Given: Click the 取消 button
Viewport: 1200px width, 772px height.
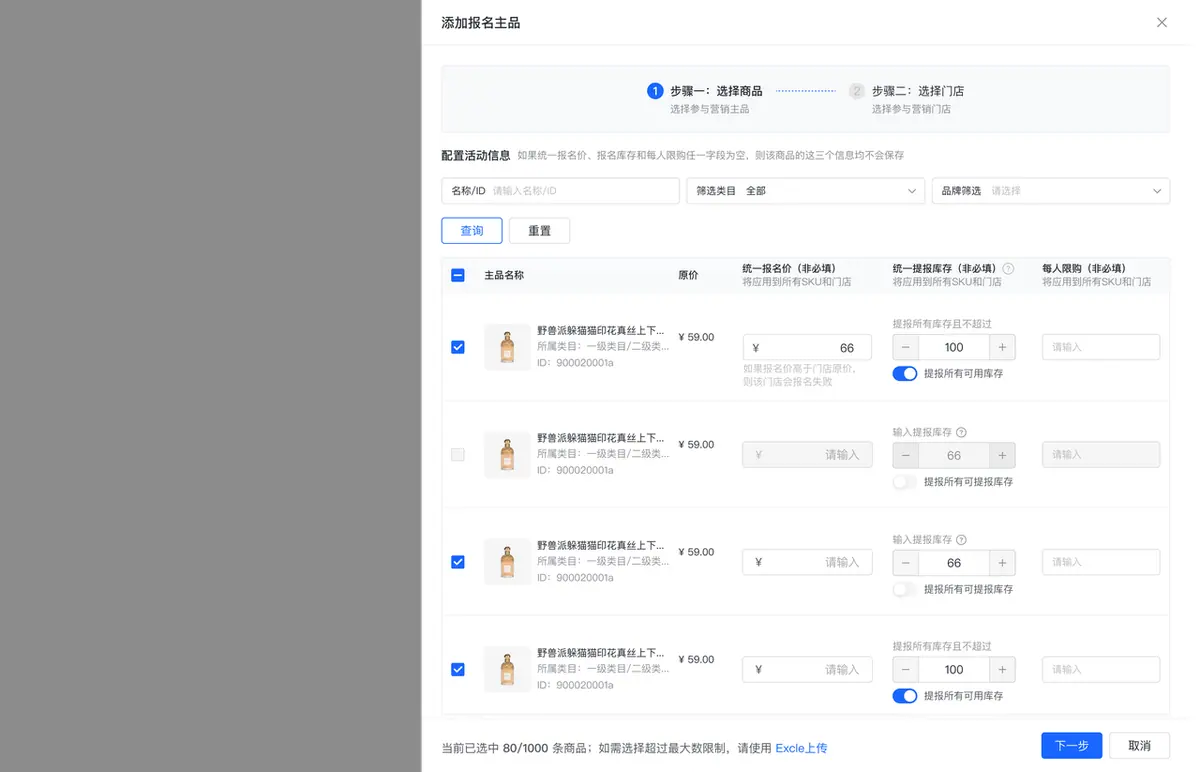Looking at the screenshot, I should coord(1139,745).
